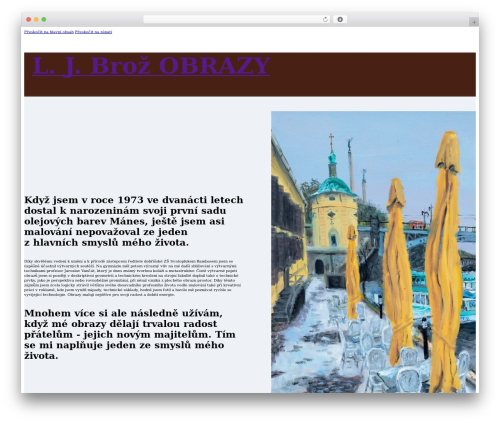Screen dimensions: 500x423
Task: Reload the page with the refresh icon
Action: click(x=325, y=20)
